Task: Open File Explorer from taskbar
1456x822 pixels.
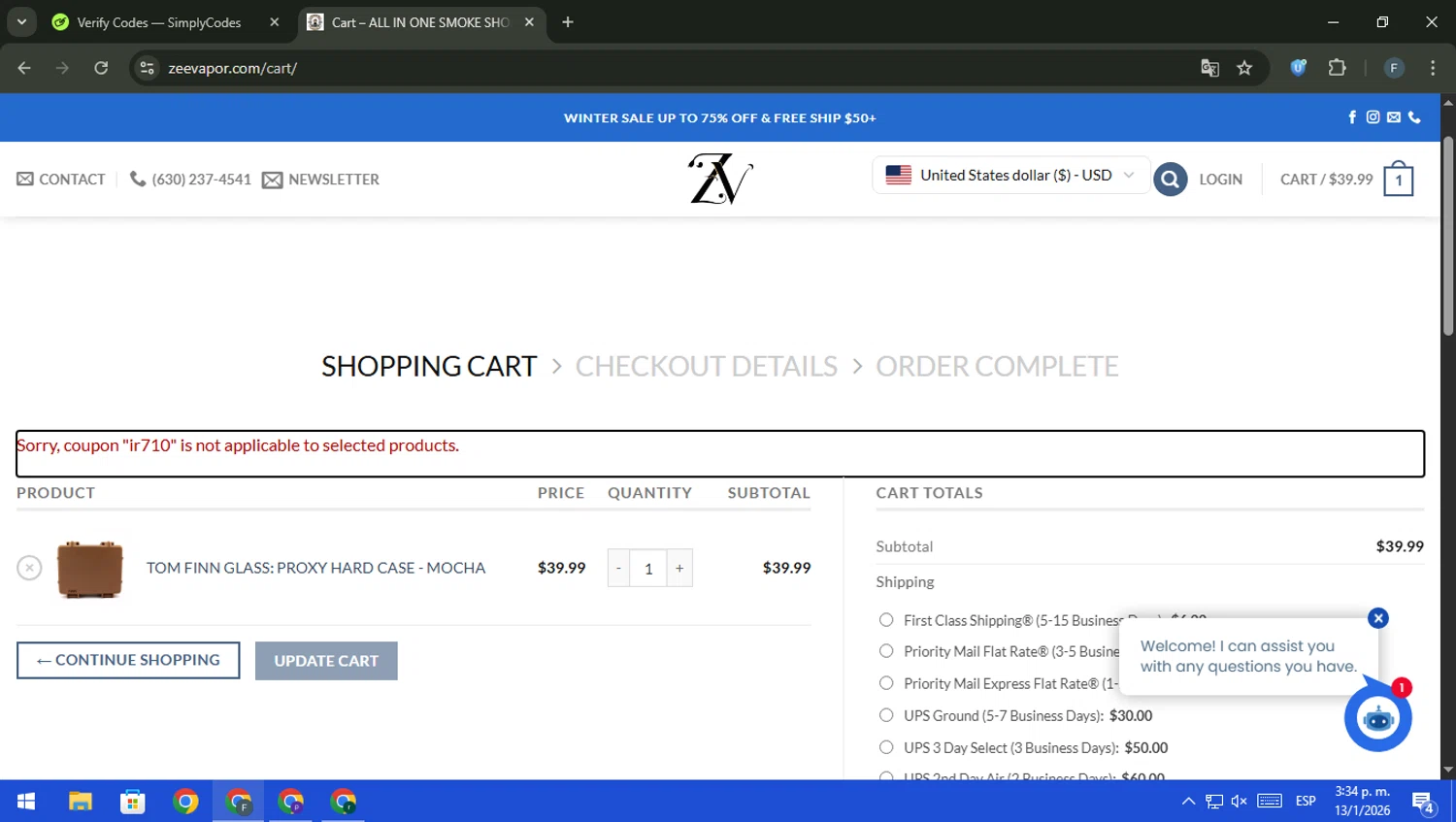Action: tap(80, 802)
